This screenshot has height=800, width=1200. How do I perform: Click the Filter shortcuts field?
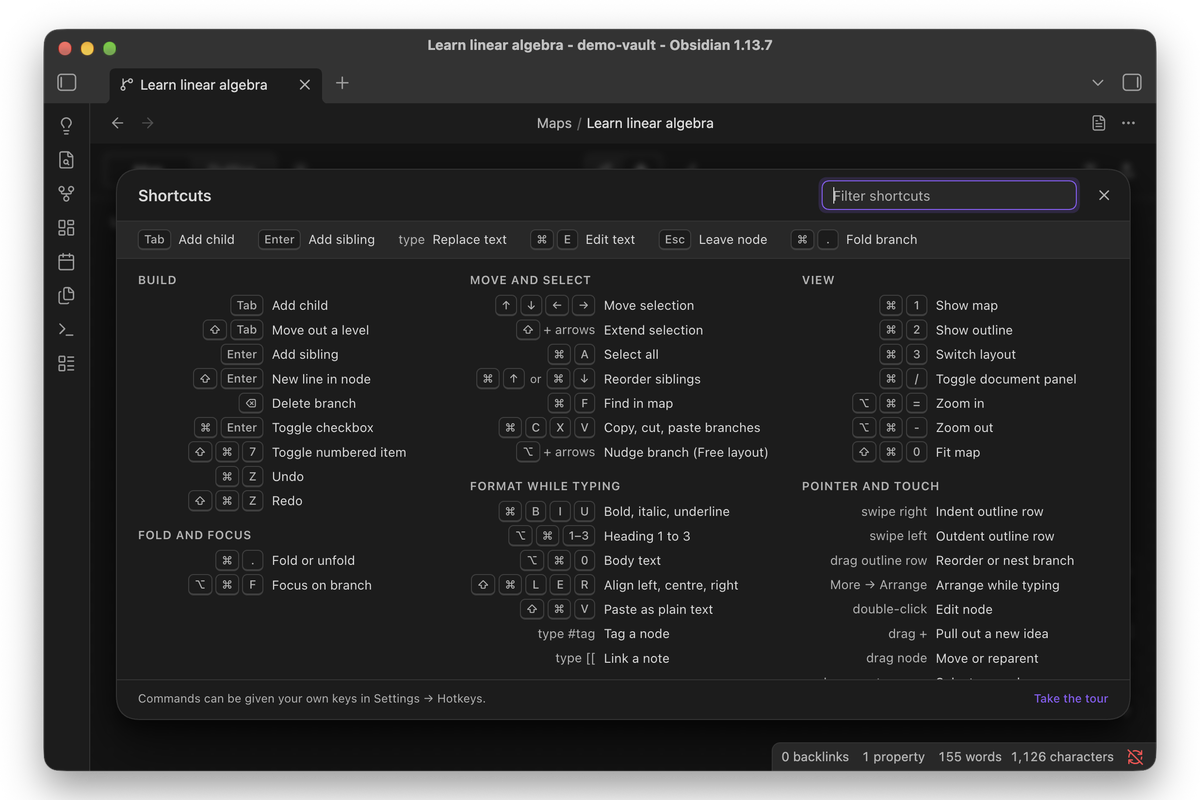coord(949,196)
